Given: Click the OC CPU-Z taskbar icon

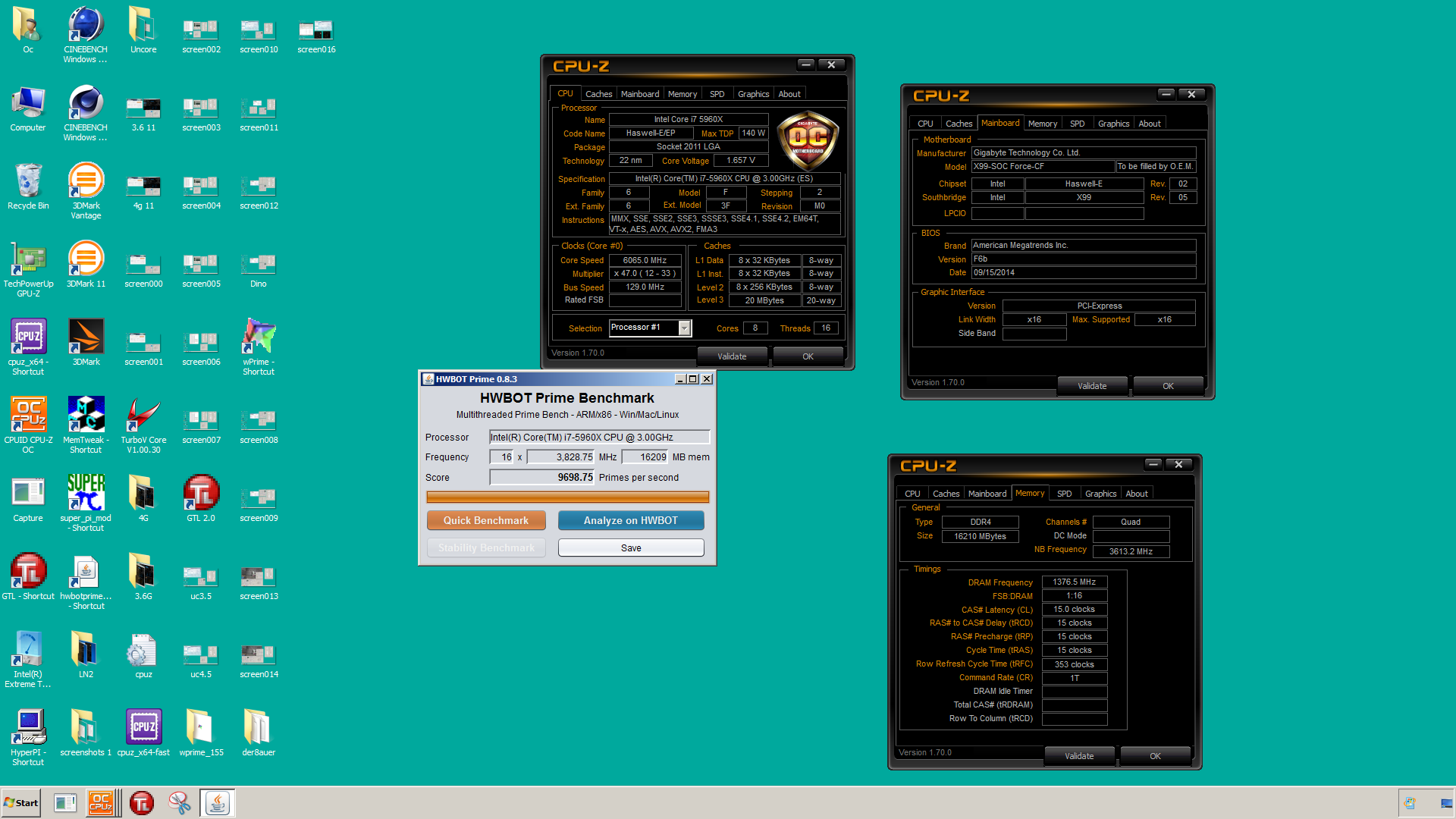Looking at the screenshot, I should pyautogui.click(x=101, y=802).
